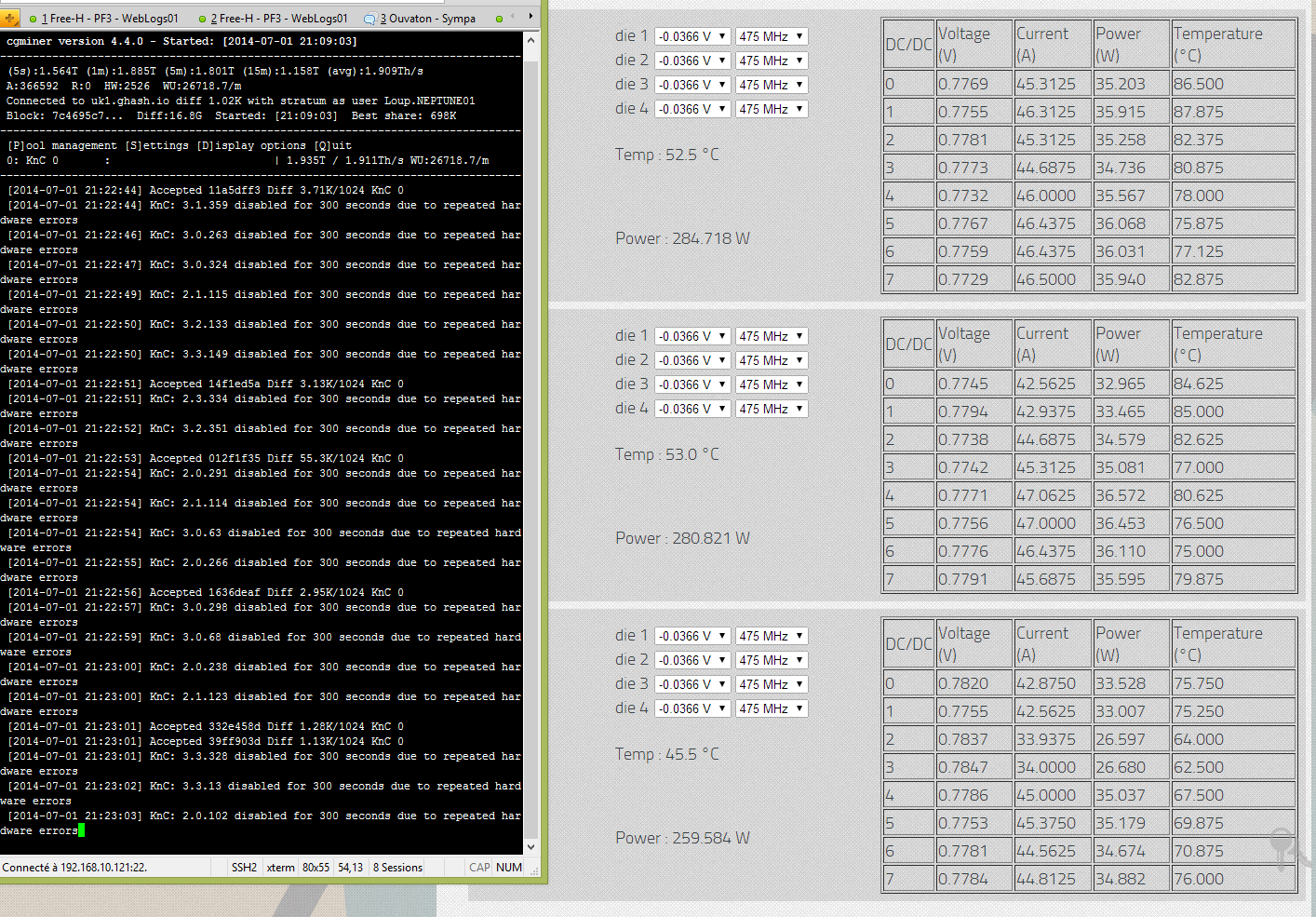Open die 3 frequency dropdown in 259.584 W section
The image size is (1316, 917).
772,684
